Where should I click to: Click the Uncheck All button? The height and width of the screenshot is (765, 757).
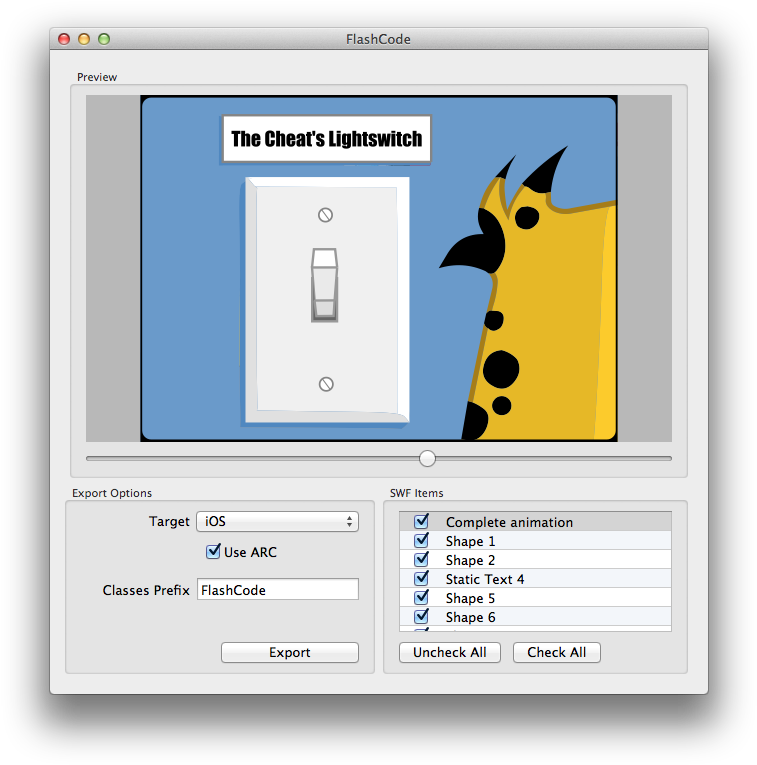[x=450, y=652]
